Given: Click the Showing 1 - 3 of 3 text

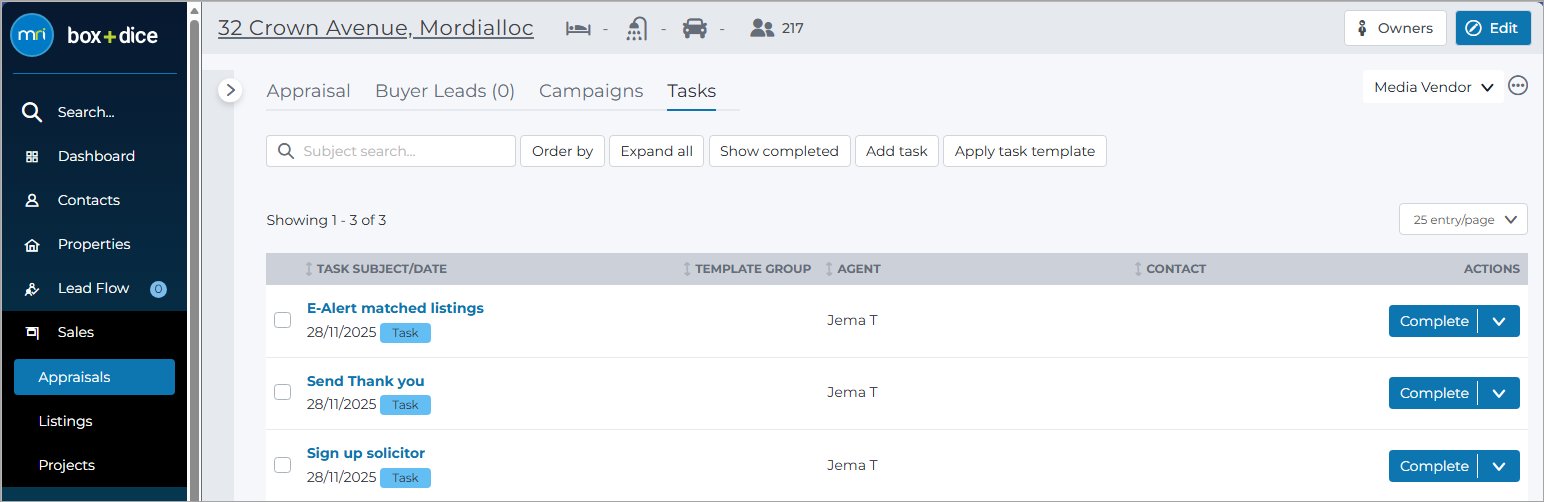Looking at the screenshot, I should (x=326, y=220).
